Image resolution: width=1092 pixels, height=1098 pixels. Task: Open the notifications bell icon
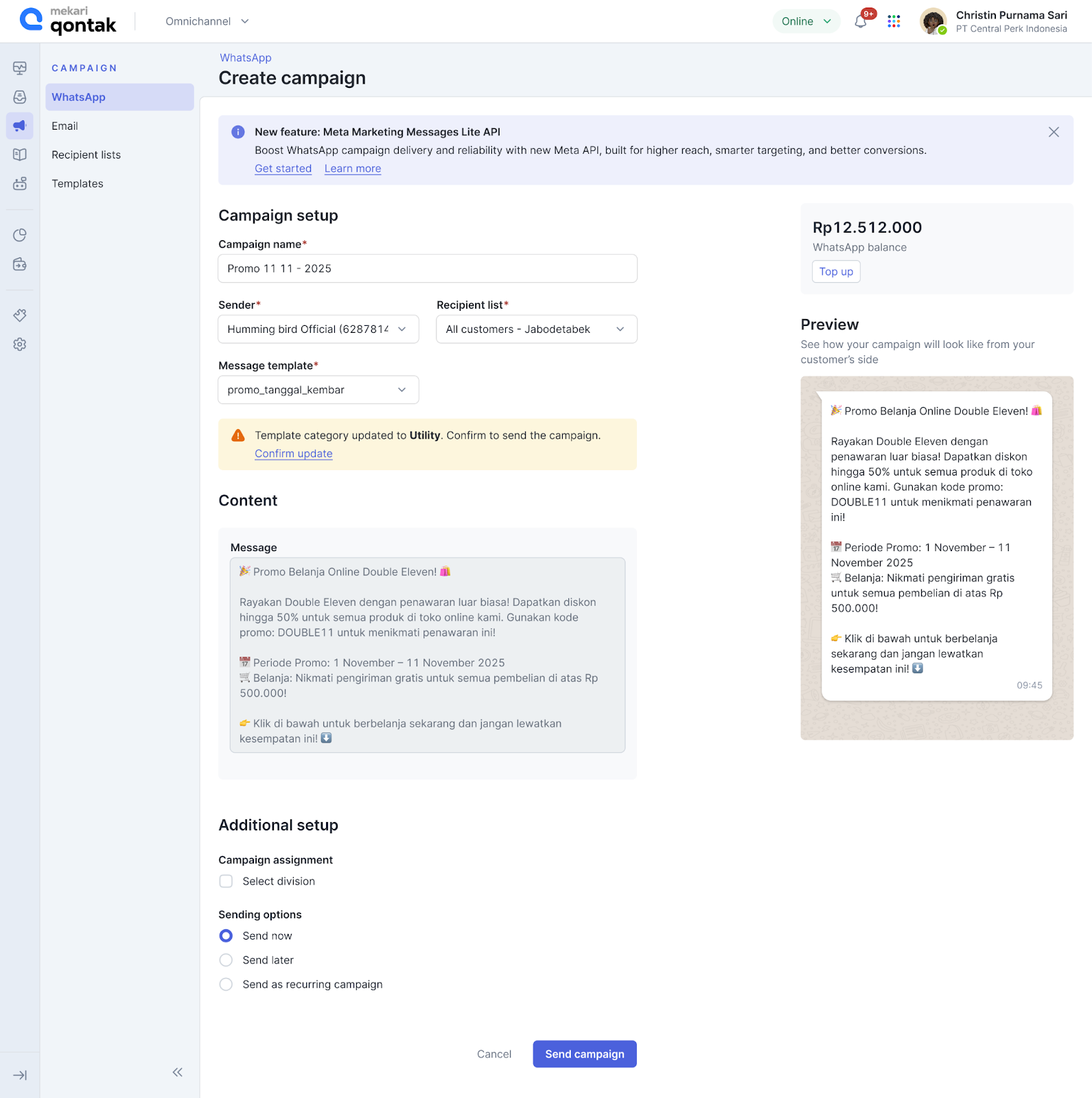point(861,22)
